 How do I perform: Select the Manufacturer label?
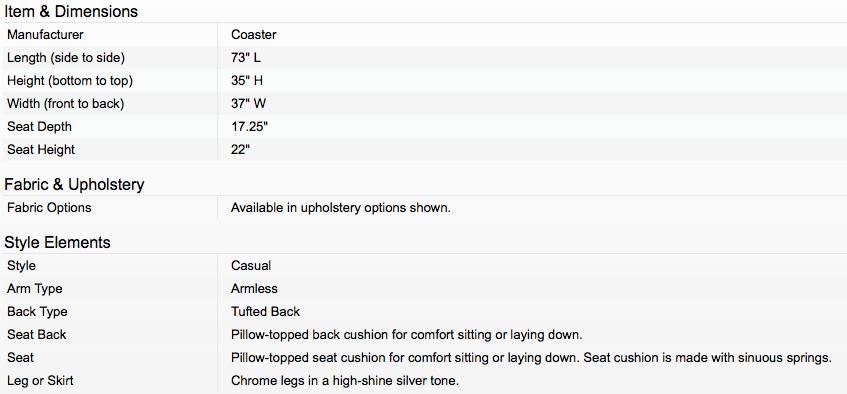click(x=45, y=35)
